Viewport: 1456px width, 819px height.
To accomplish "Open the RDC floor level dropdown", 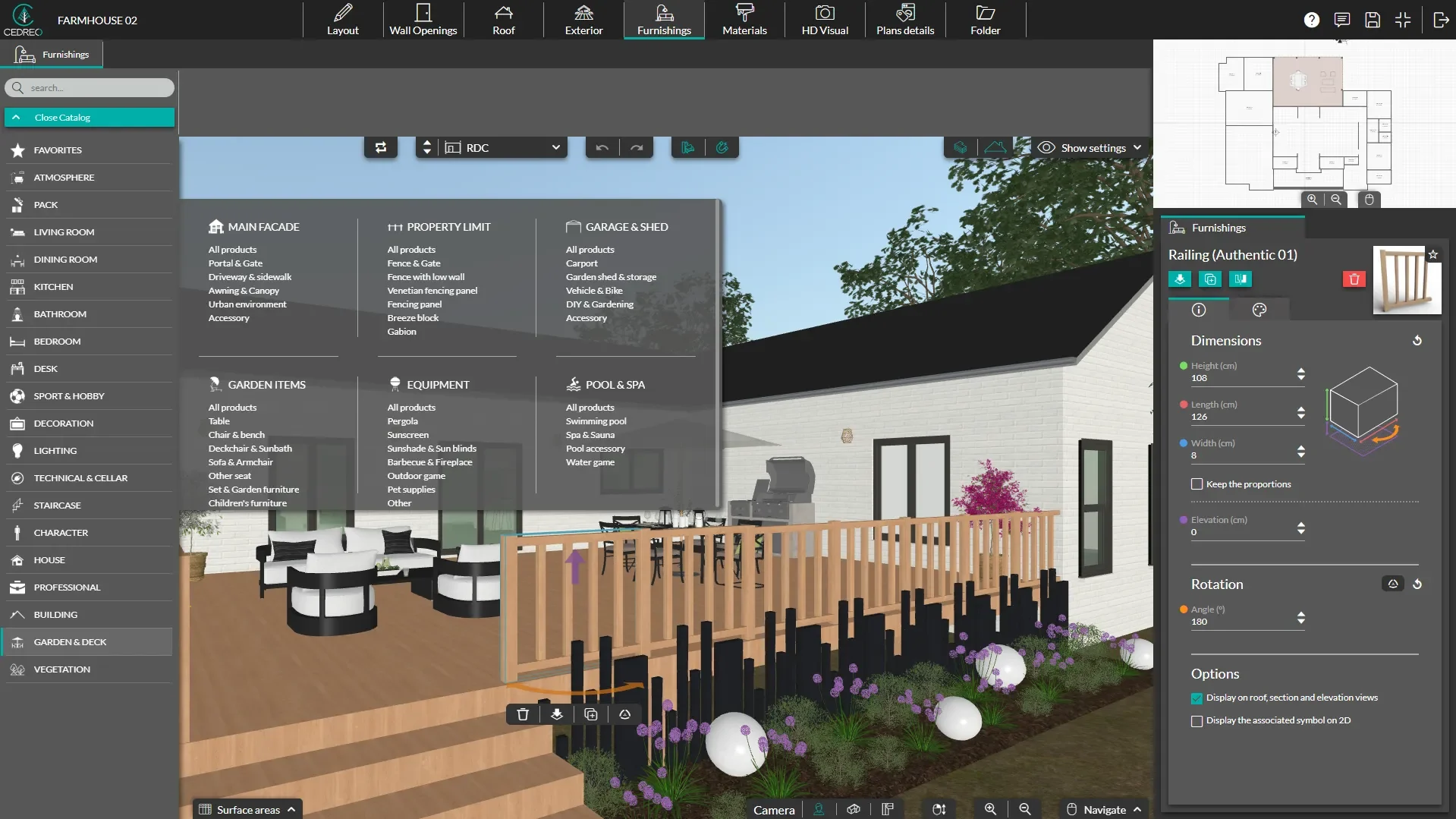I will pos(504,147).
